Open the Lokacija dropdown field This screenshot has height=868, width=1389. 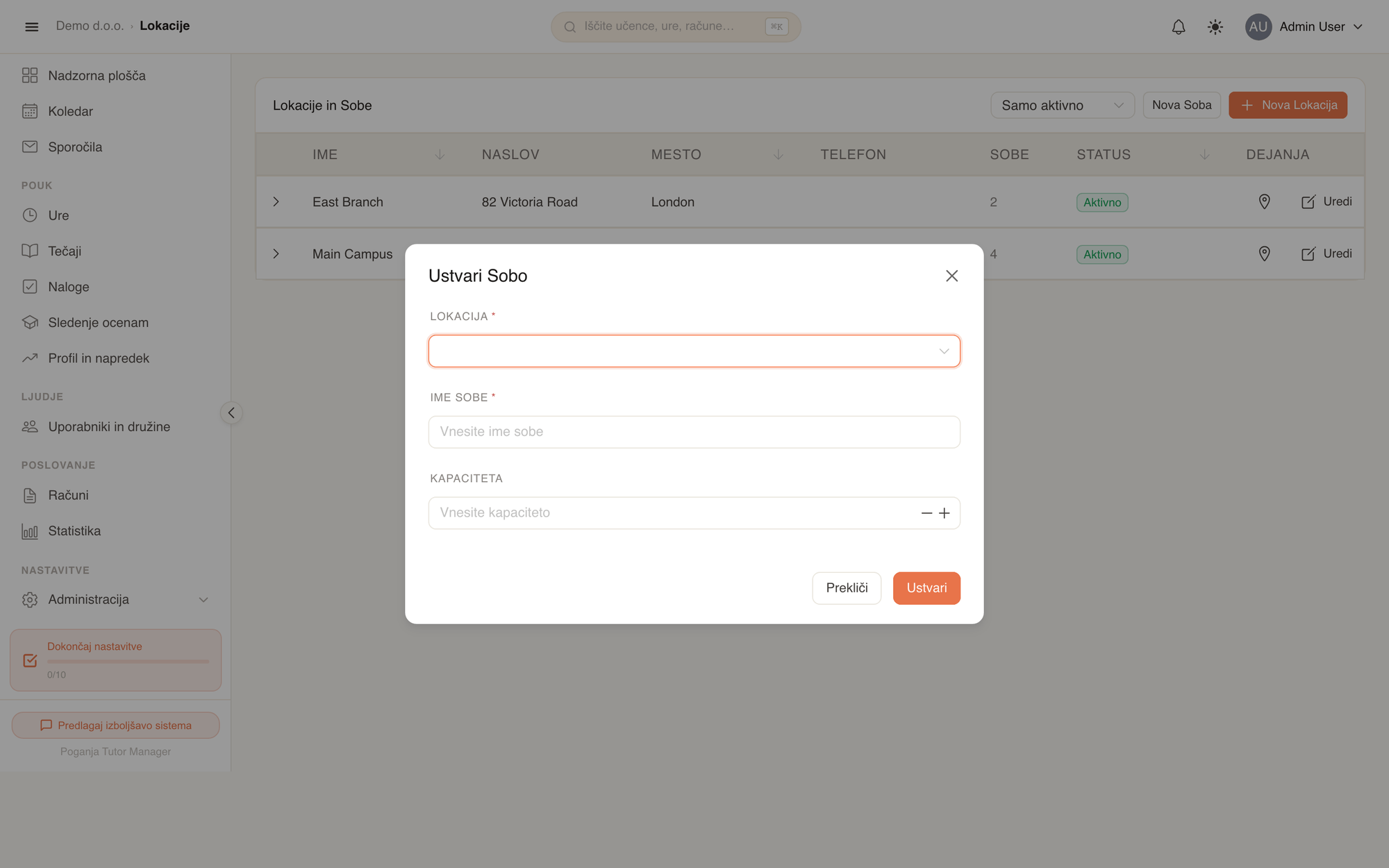[x=694, y=351]
